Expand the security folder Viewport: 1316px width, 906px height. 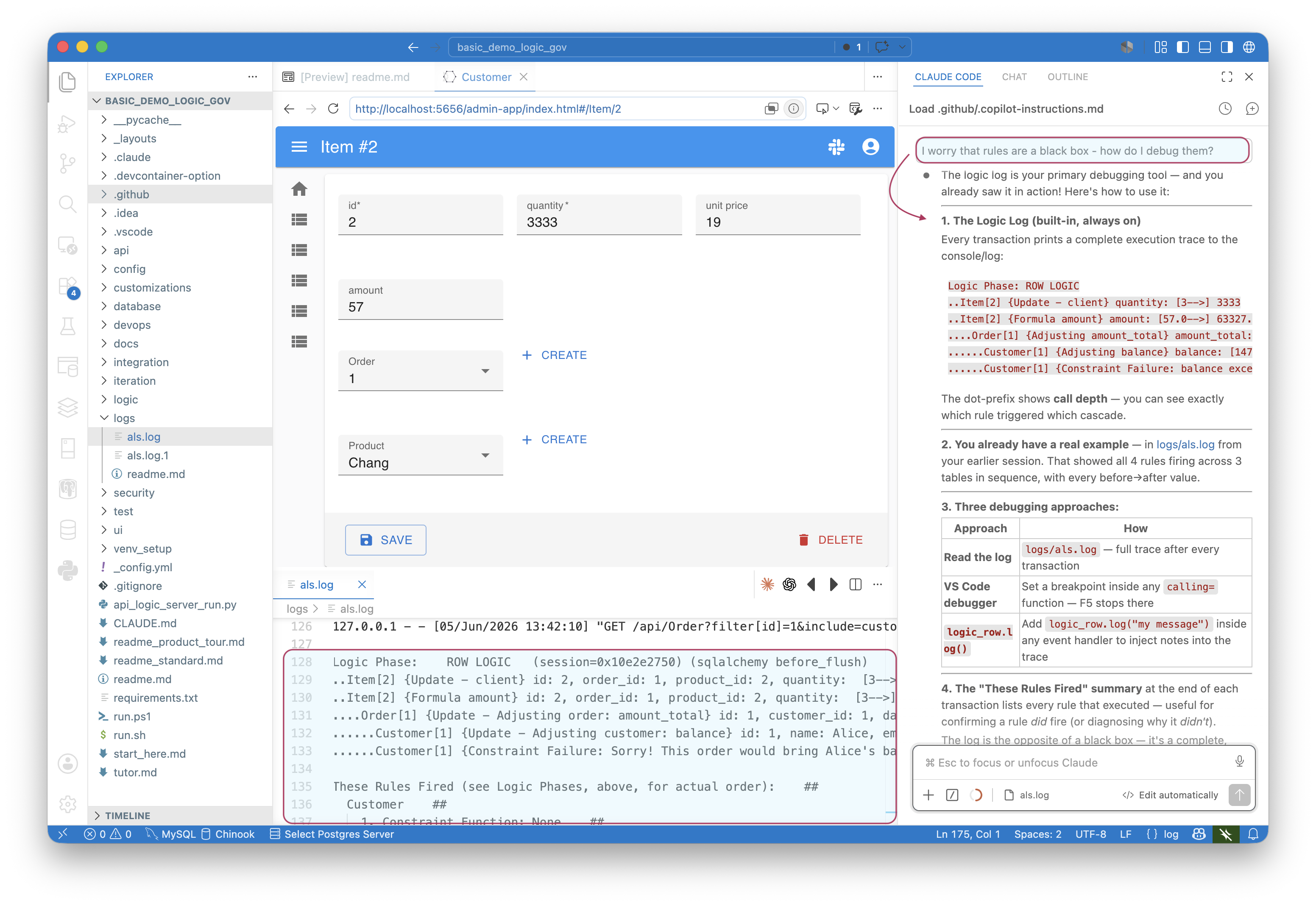[181, 493]
